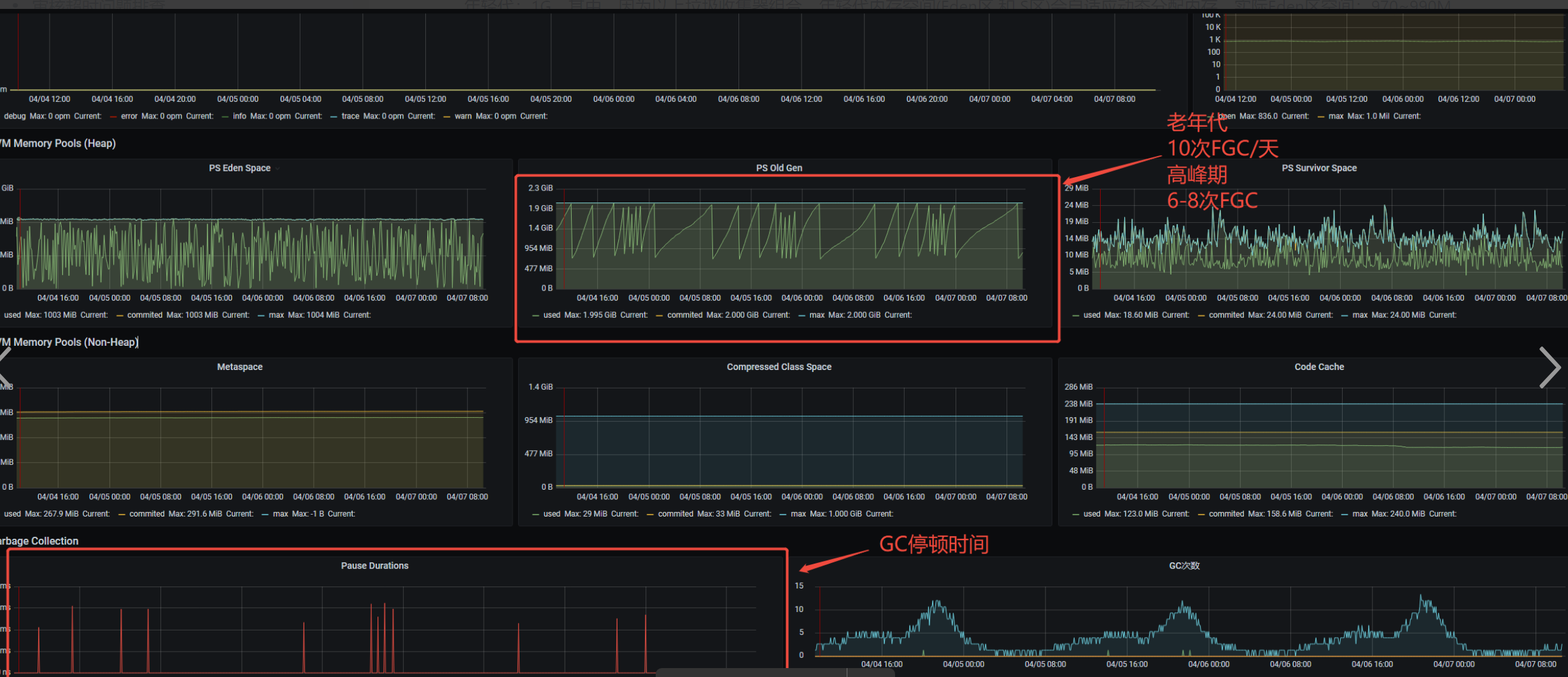Viewport: 1568px width, 677px height.
Task: Toggle the trace series in the log legend
Action: [350, 116]
